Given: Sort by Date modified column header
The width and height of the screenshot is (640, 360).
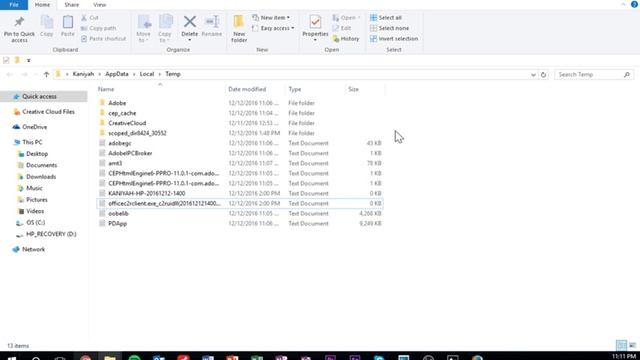Looking at the screenshot, I should click(247, 89).
